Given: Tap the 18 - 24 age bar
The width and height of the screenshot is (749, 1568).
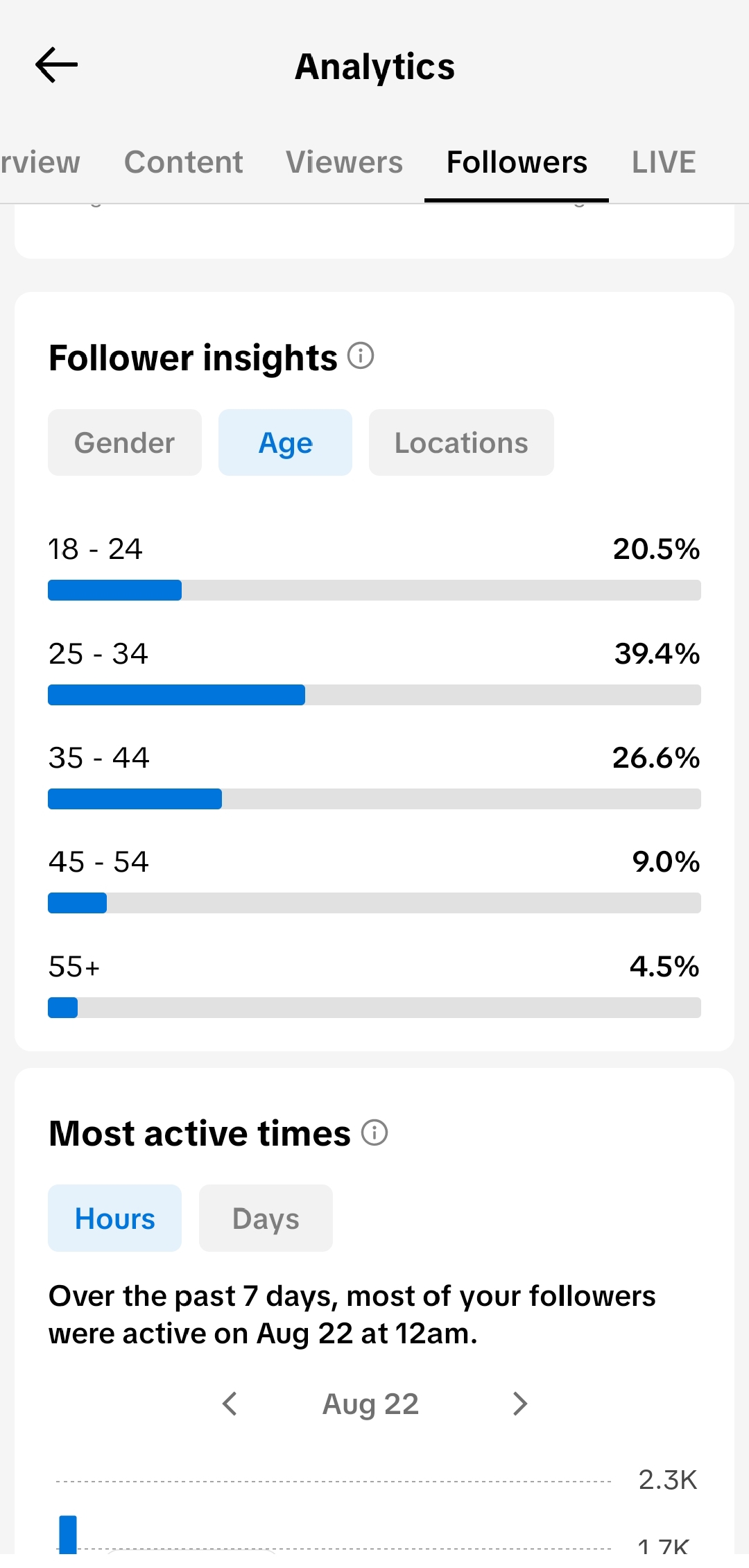Looking at the screenshot, I should click(374, 590).
